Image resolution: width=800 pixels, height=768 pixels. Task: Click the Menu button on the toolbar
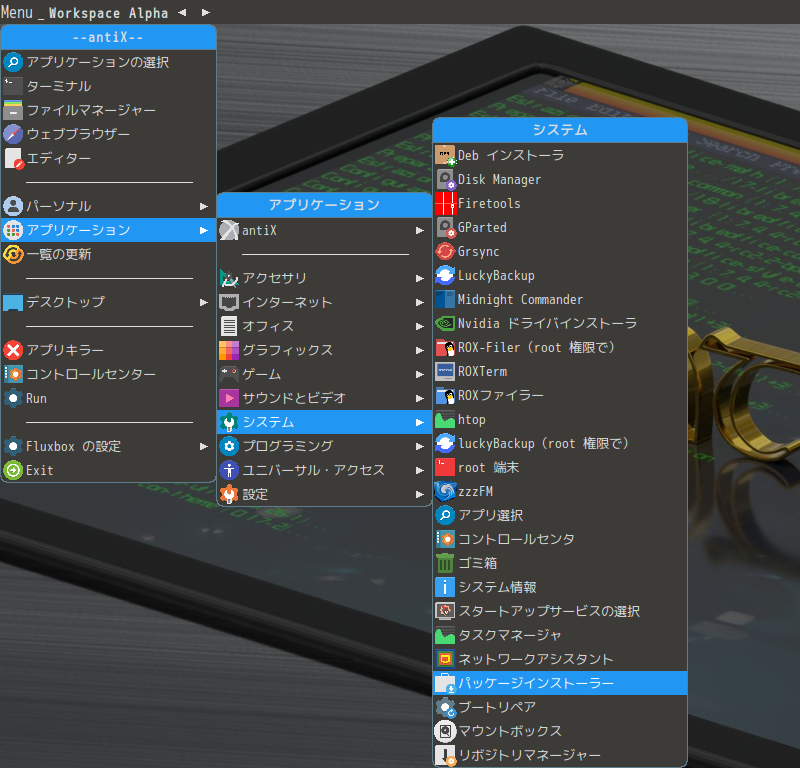pyautogui.click(x=17, y=12)
